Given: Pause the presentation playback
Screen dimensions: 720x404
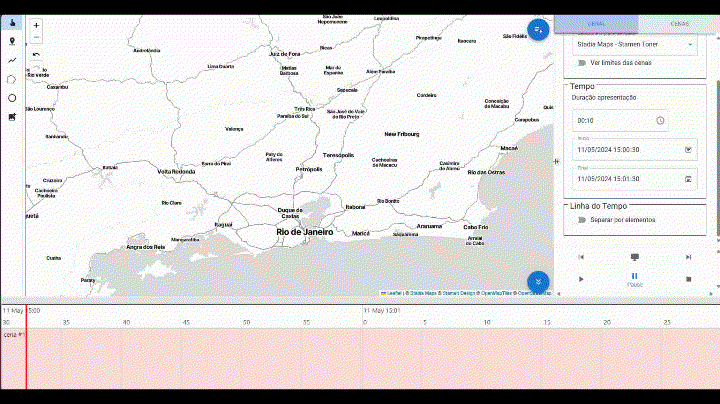Looking at the screenshot, I should tap(634, 278).
